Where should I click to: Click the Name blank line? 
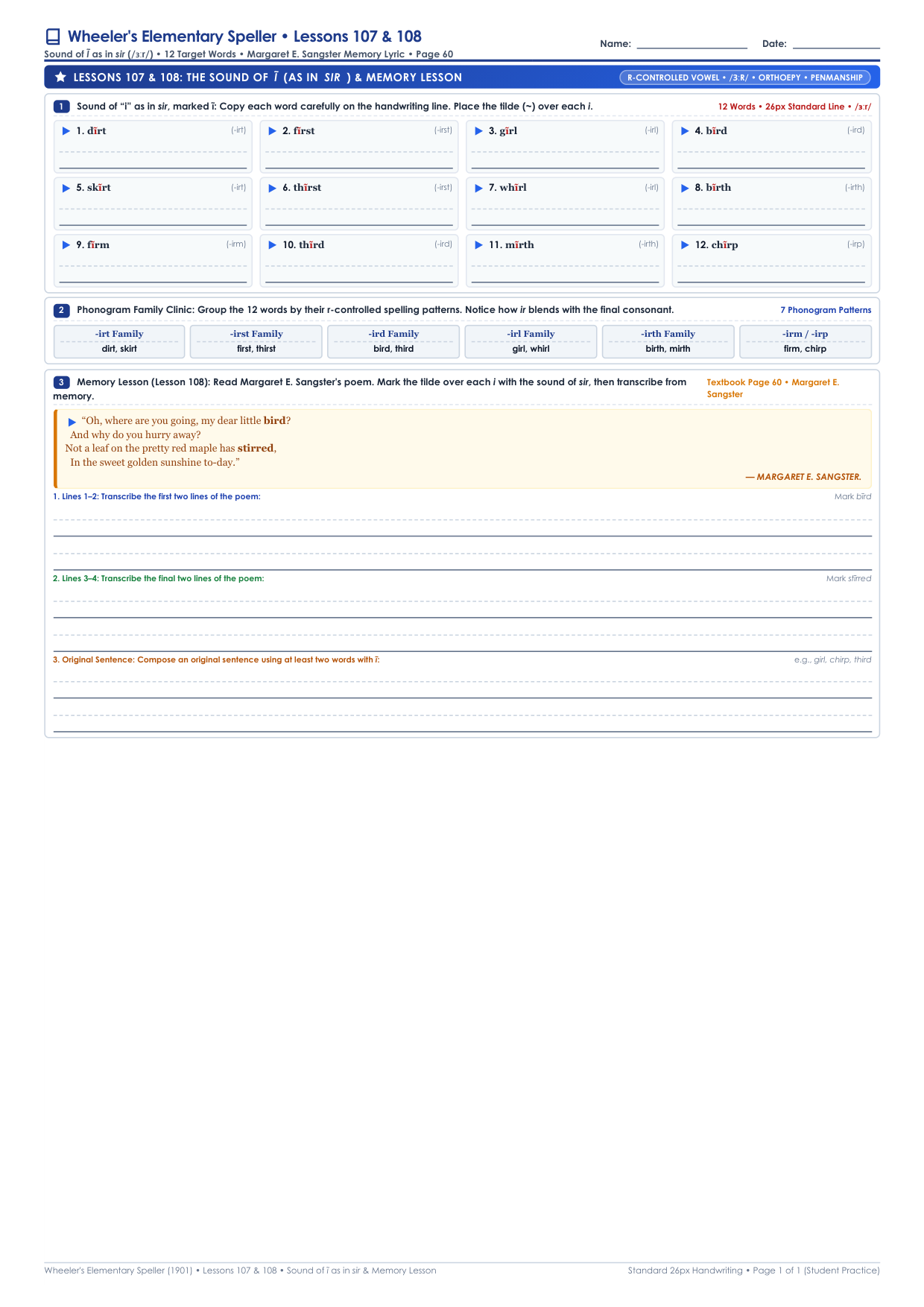[x=692, y=44]
